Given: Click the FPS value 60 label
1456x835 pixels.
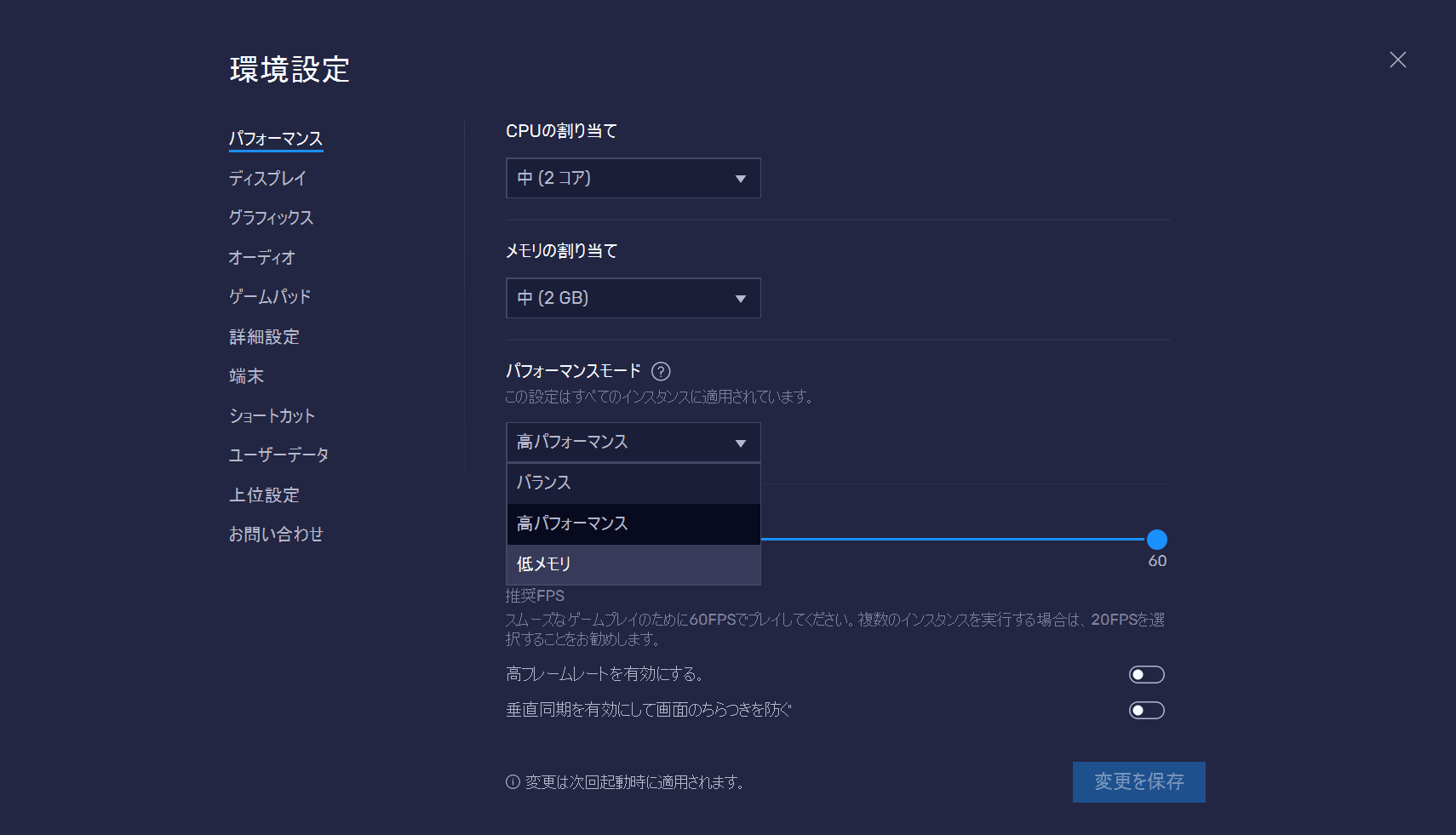Looking at the screenshot, I should [x=1157, y=561].
